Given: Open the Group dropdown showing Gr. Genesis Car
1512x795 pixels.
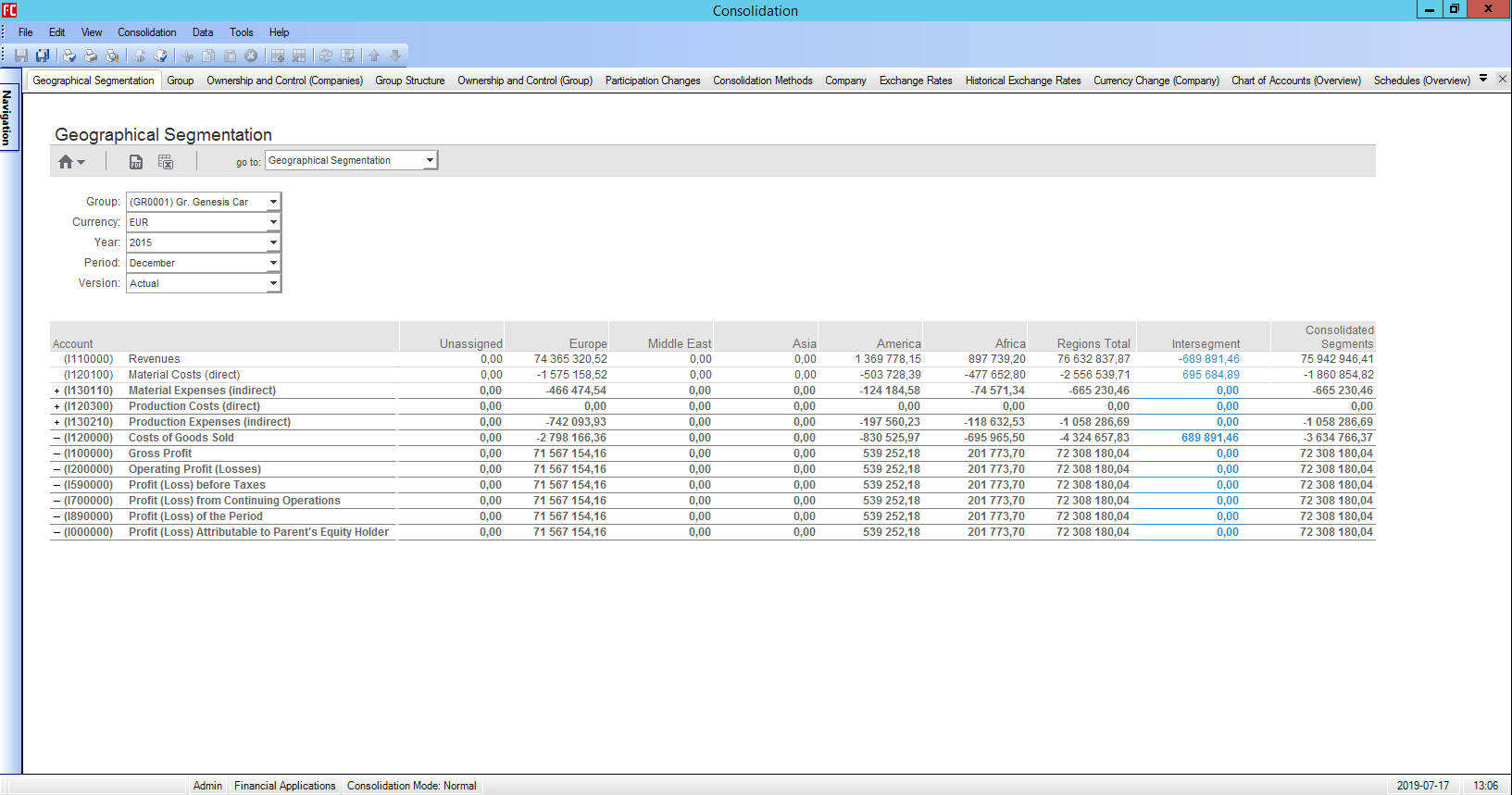Looking at the screenshot, I should pos(204,202).
